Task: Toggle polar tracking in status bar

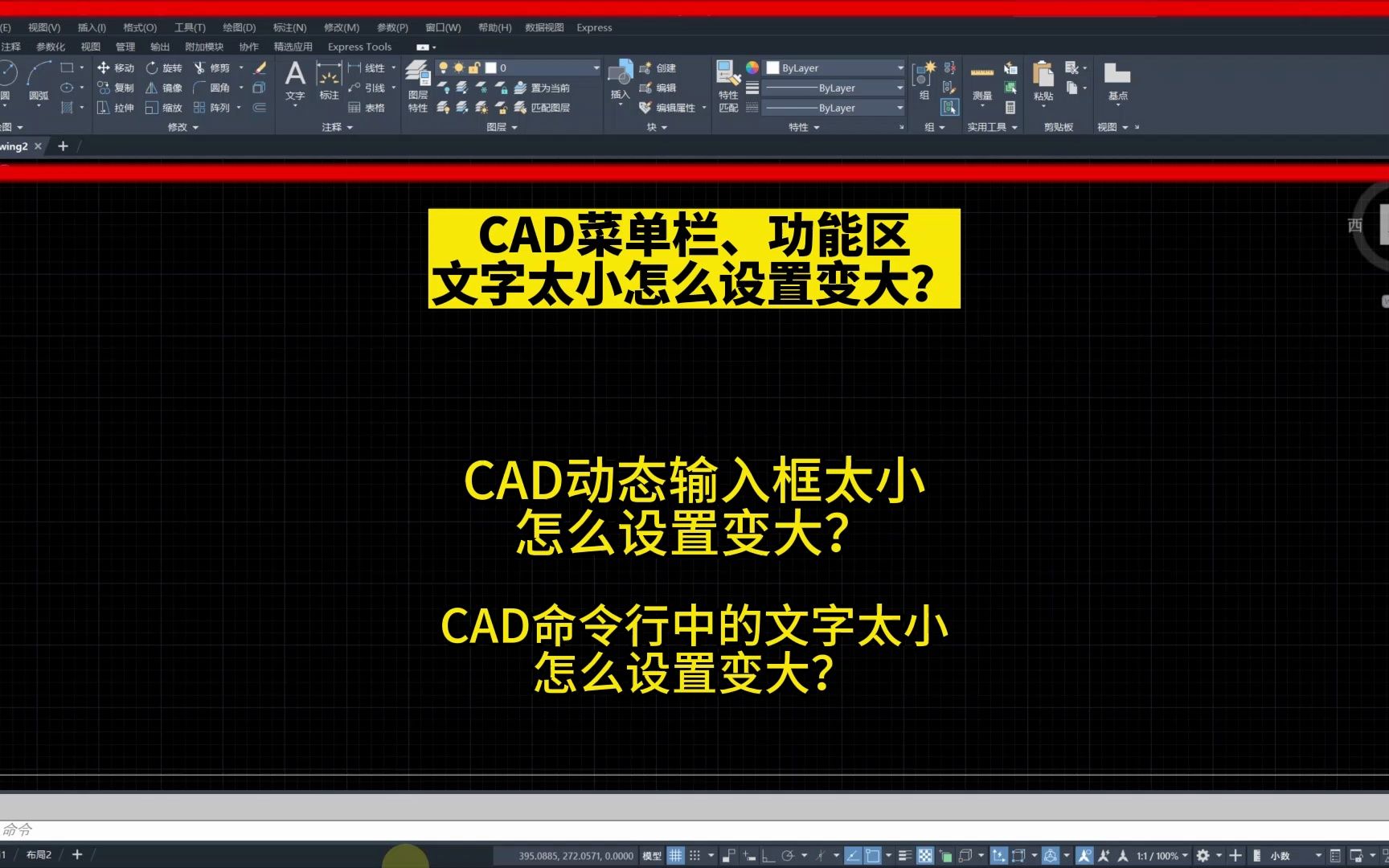Action: pyautogui.click(x=789, y=856)
